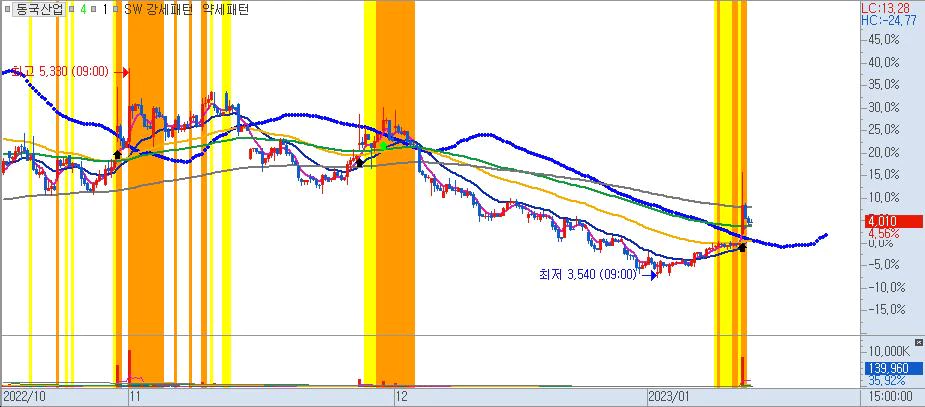
Task: Click the 20.0% price axis tick
Action: (x=883, y=153)
